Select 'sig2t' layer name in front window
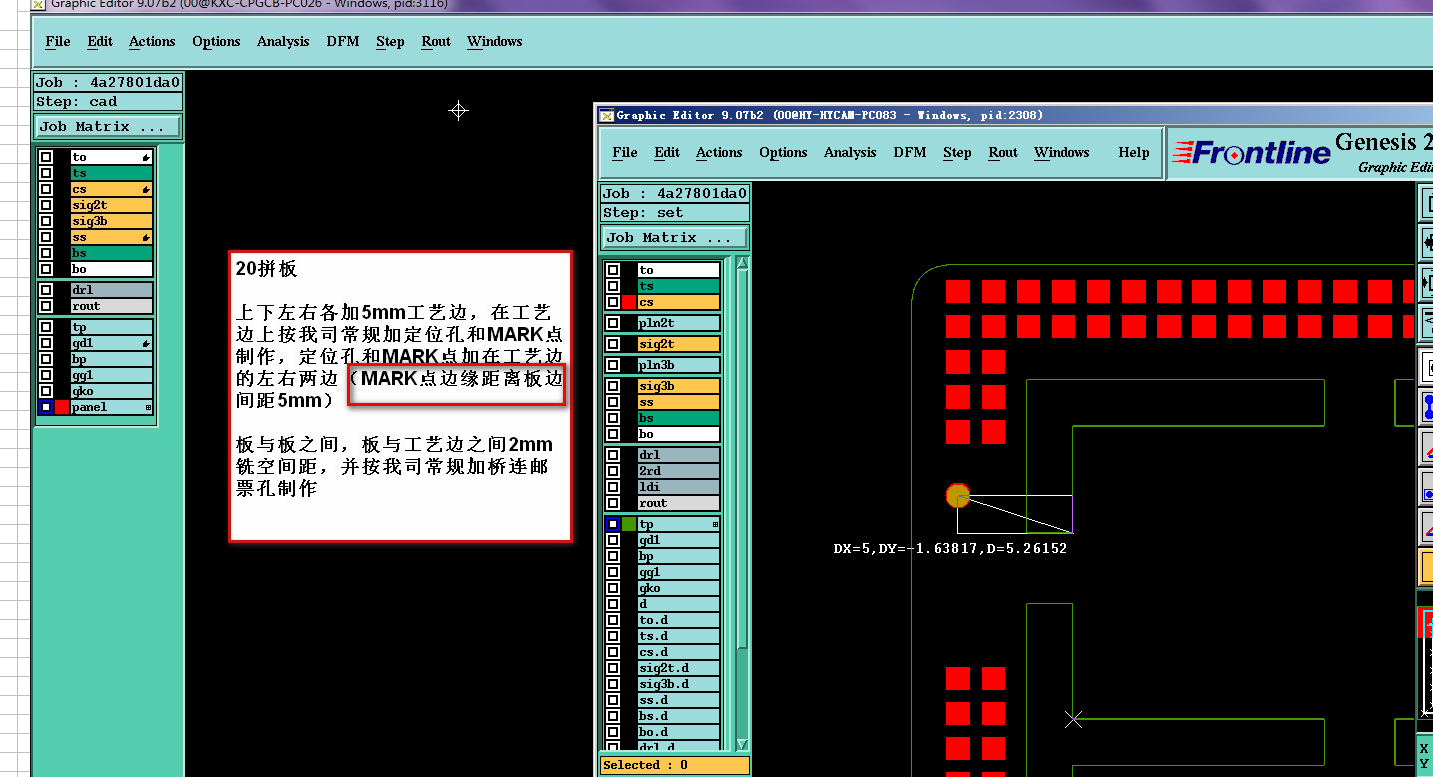The width and height of the screenshot is (1433, 777). click(x=679, y=344)
